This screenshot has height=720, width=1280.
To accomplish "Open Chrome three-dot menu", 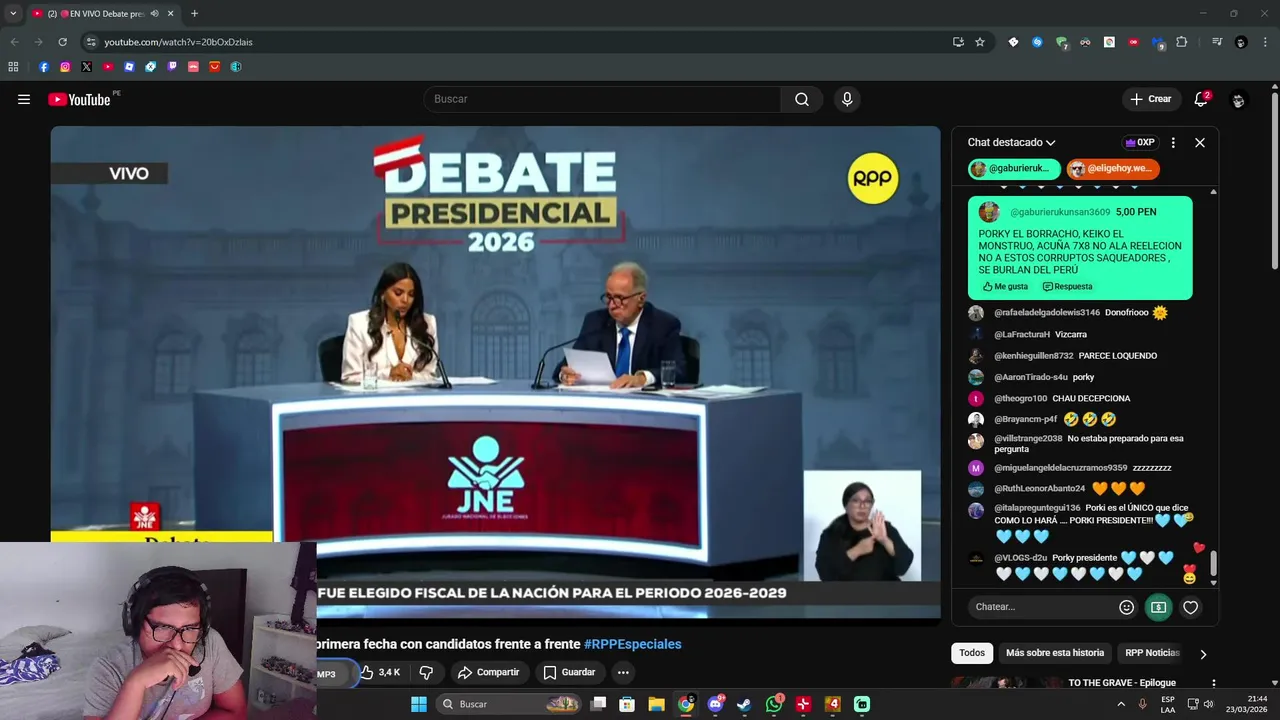I will pyautogui.click(x=1265, y=42).
